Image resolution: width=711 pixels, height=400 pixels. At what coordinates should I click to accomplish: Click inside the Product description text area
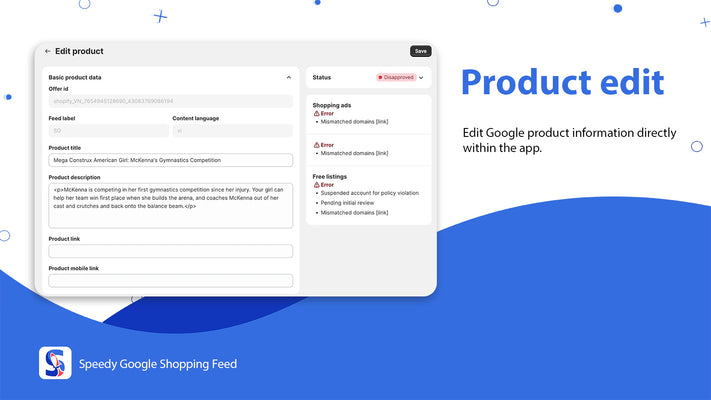(x=170, y=204)
